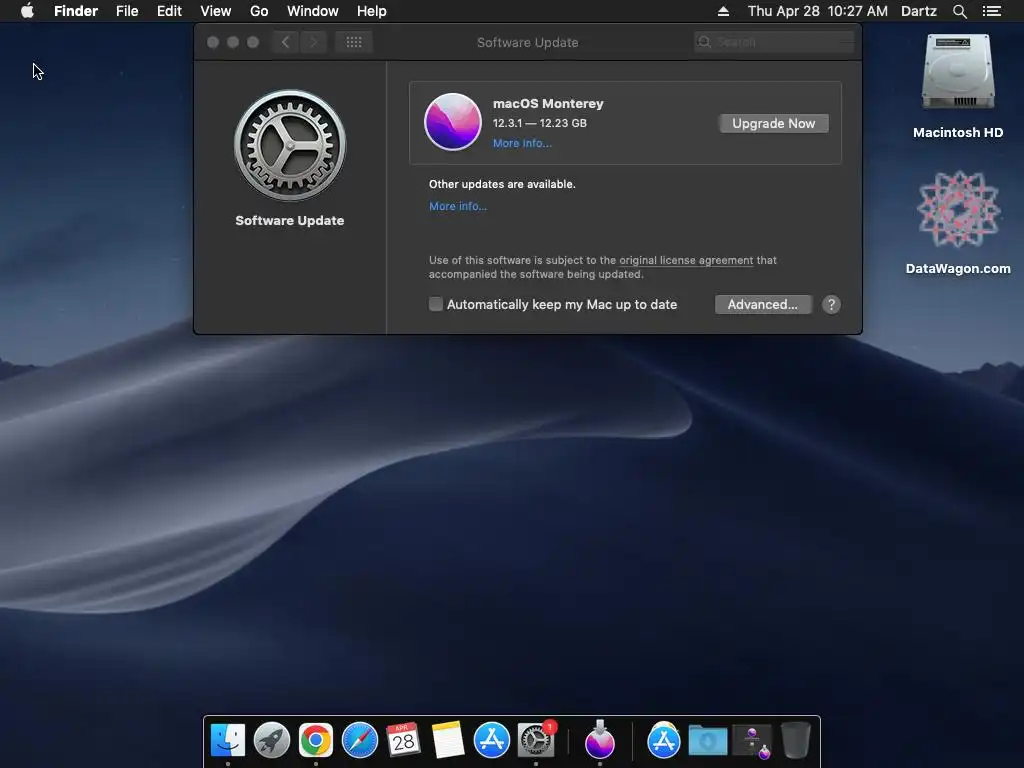Open the Window menu

coord(313,11)
